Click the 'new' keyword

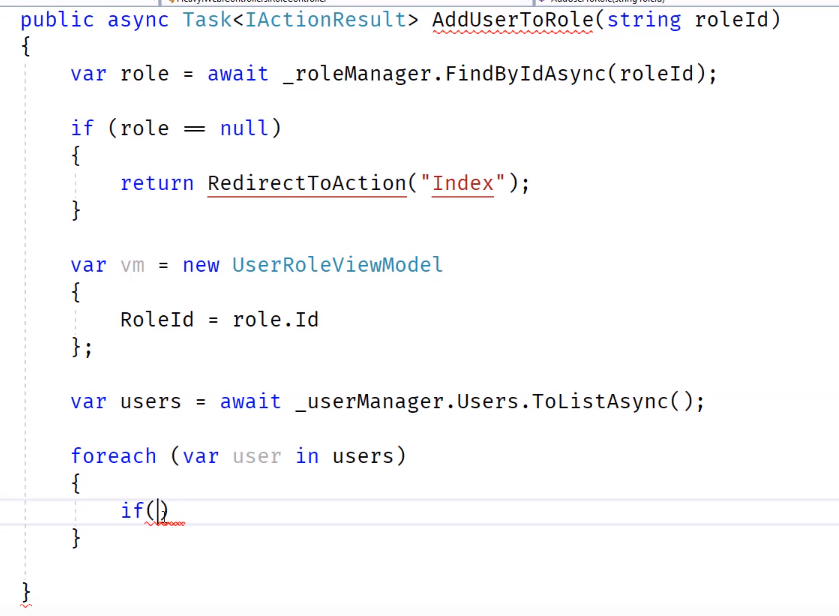click(201, 265)
